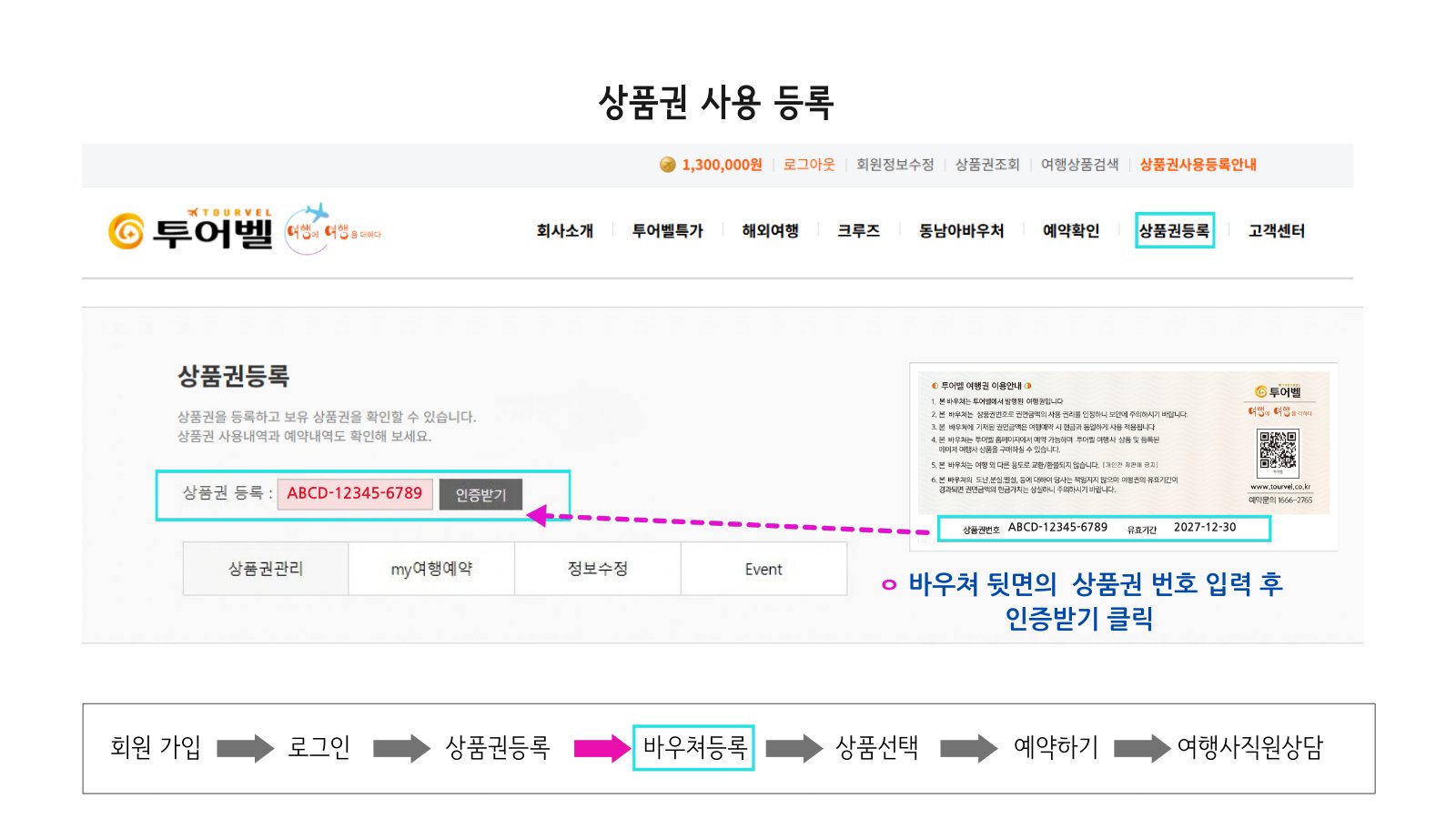Select the 해외여행 menu item

point(770,231)
